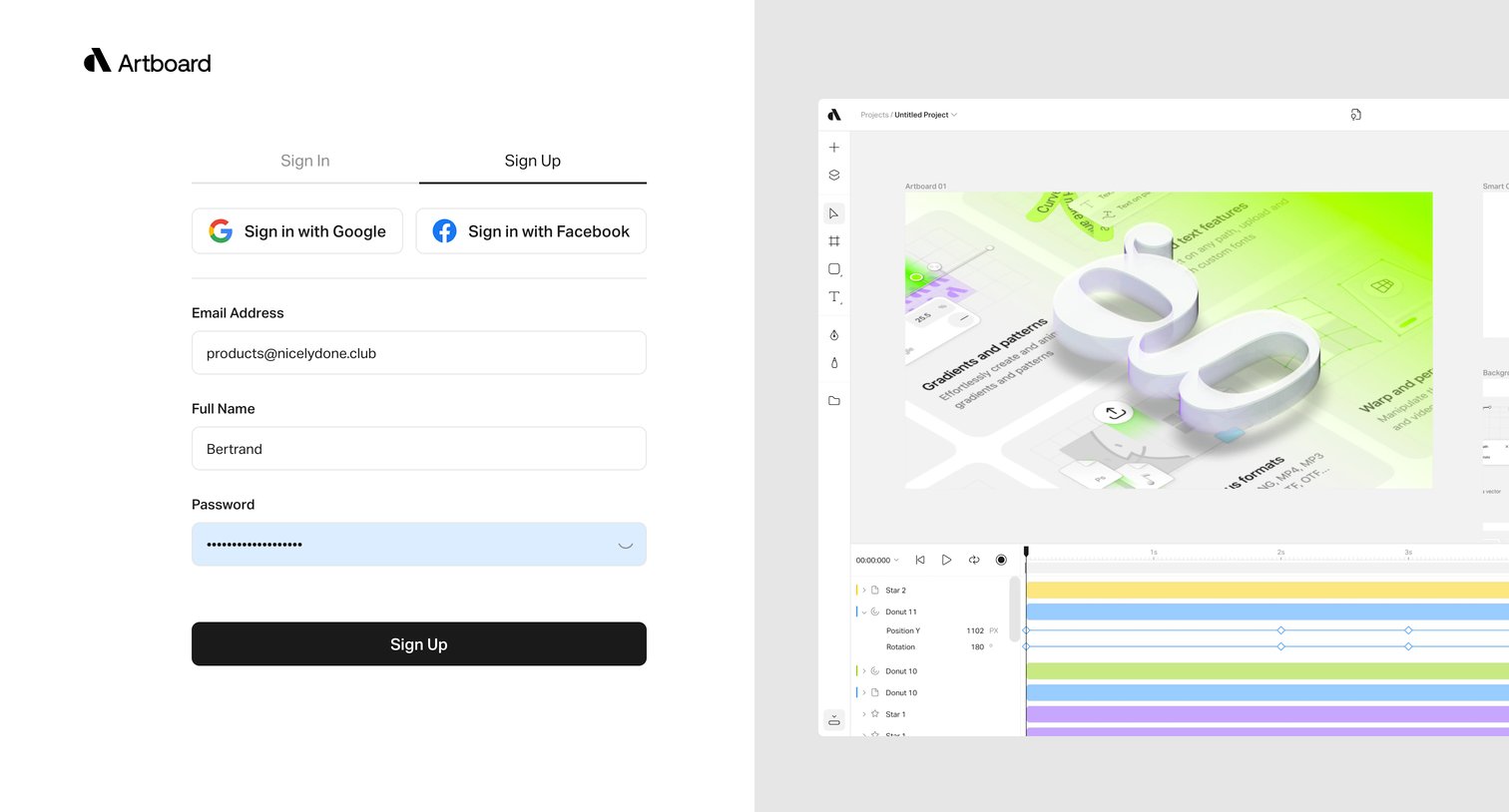Open the folder icon in preview sidebar
1509x812 pixels.
834,401
